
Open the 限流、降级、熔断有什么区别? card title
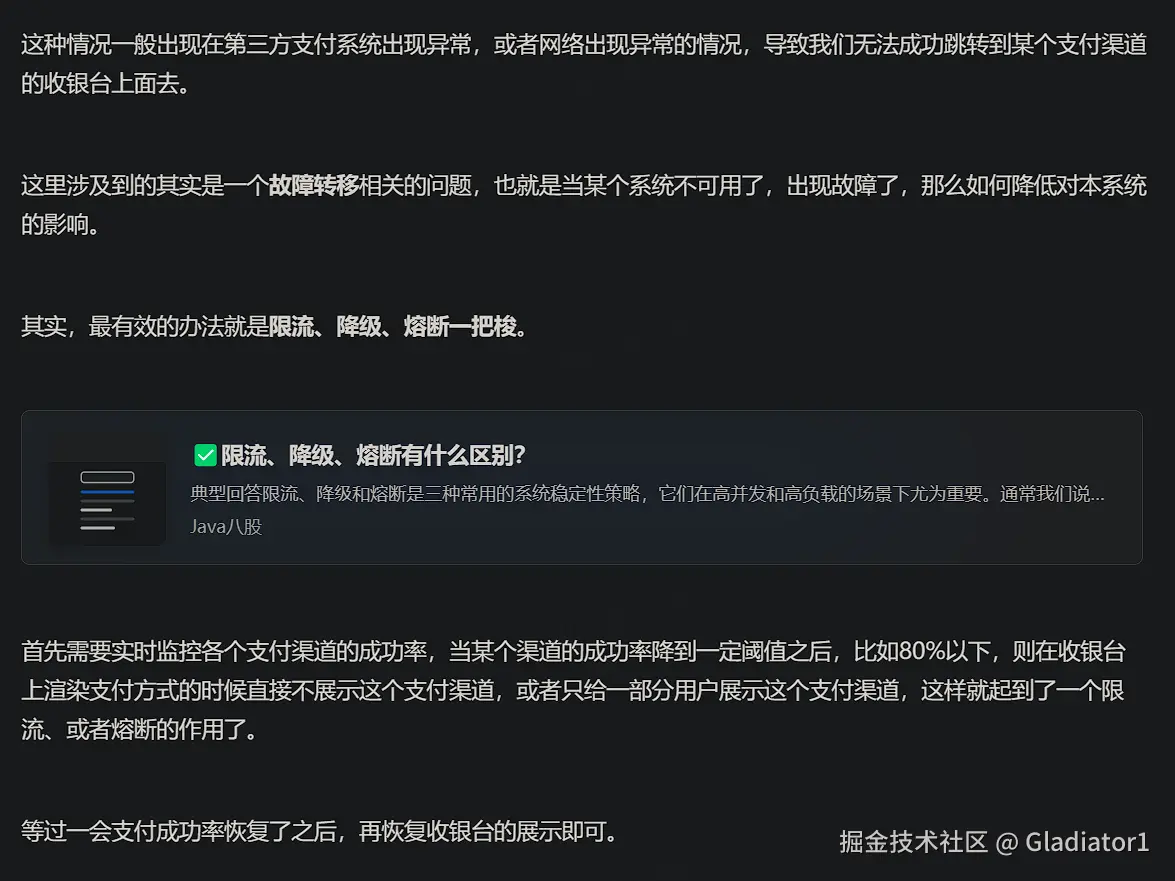[x=373, y=456]
